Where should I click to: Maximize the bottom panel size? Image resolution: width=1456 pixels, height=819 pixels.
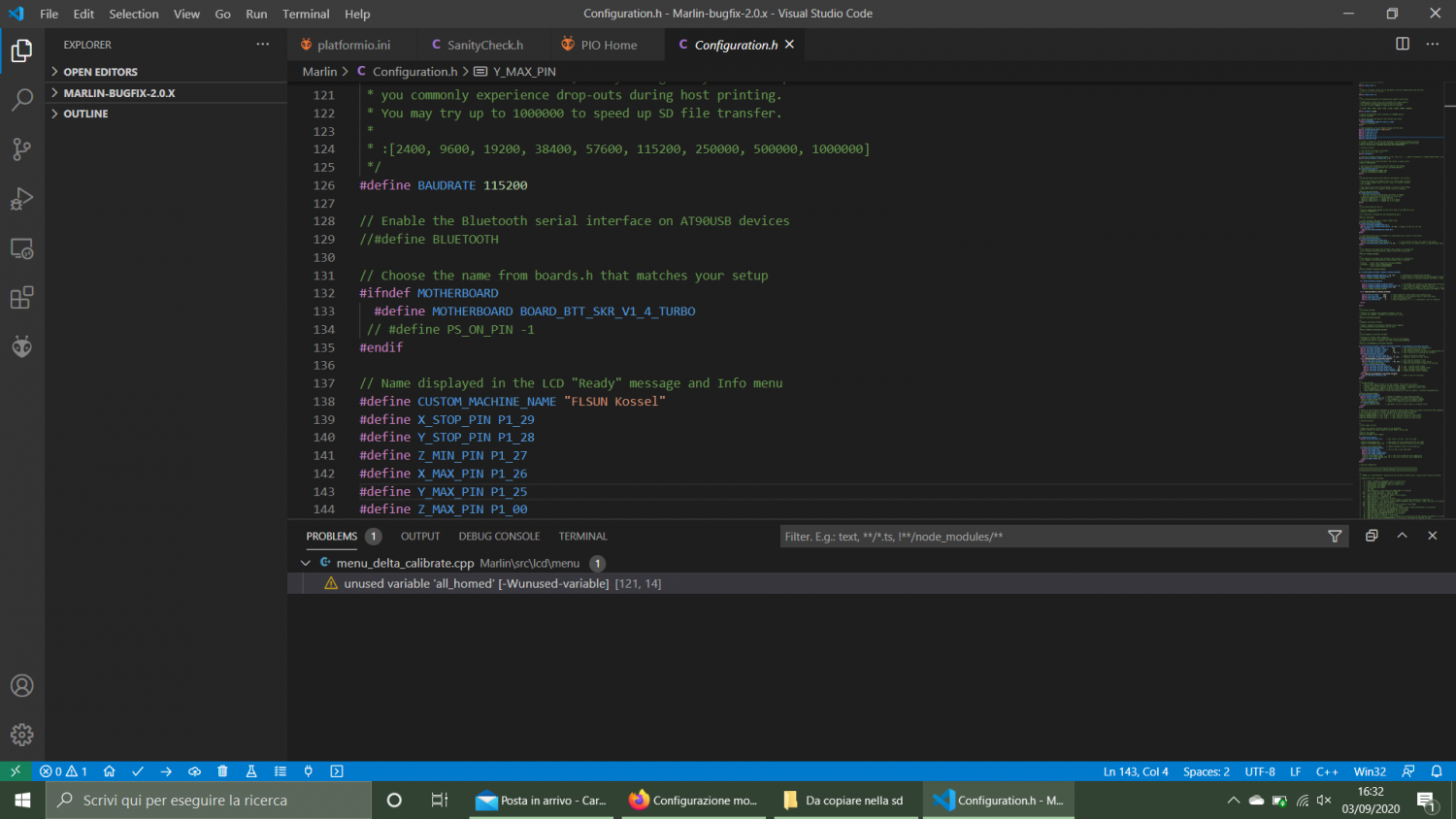click(x=1402, y=536)
